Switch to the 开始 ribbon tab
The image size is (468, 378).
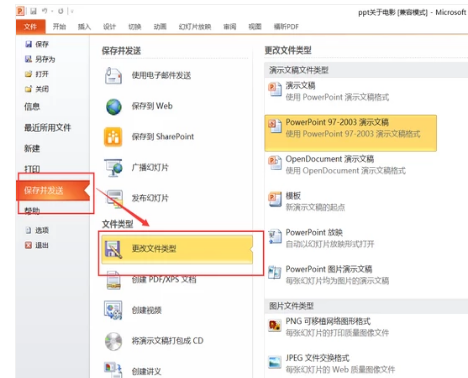[59, 27]
